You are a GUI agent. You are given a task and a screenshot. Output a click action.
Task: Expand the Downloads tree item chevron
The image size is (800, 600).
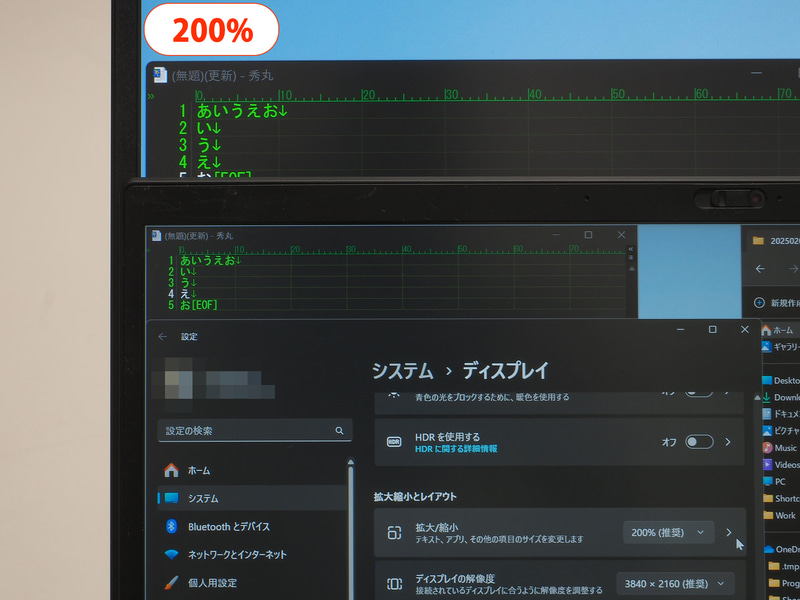[758, 398]
